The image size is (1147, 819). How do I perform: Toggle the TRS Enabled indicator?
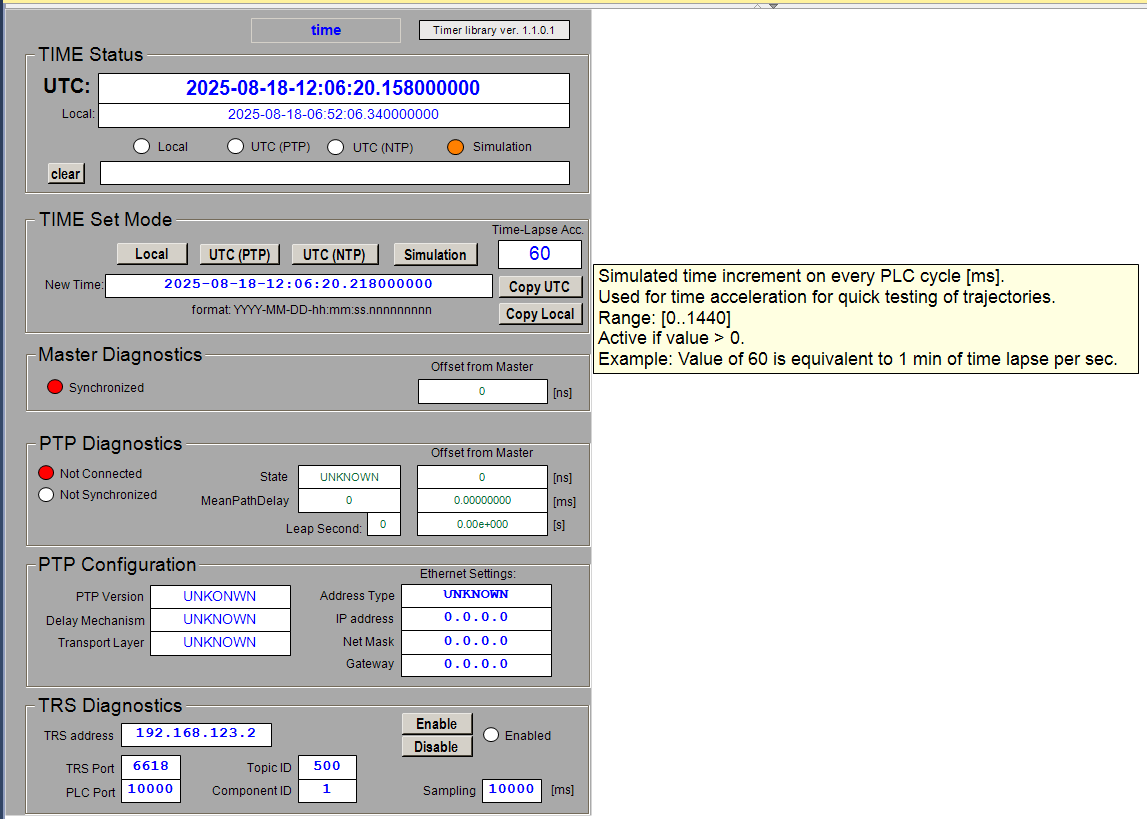491,735
